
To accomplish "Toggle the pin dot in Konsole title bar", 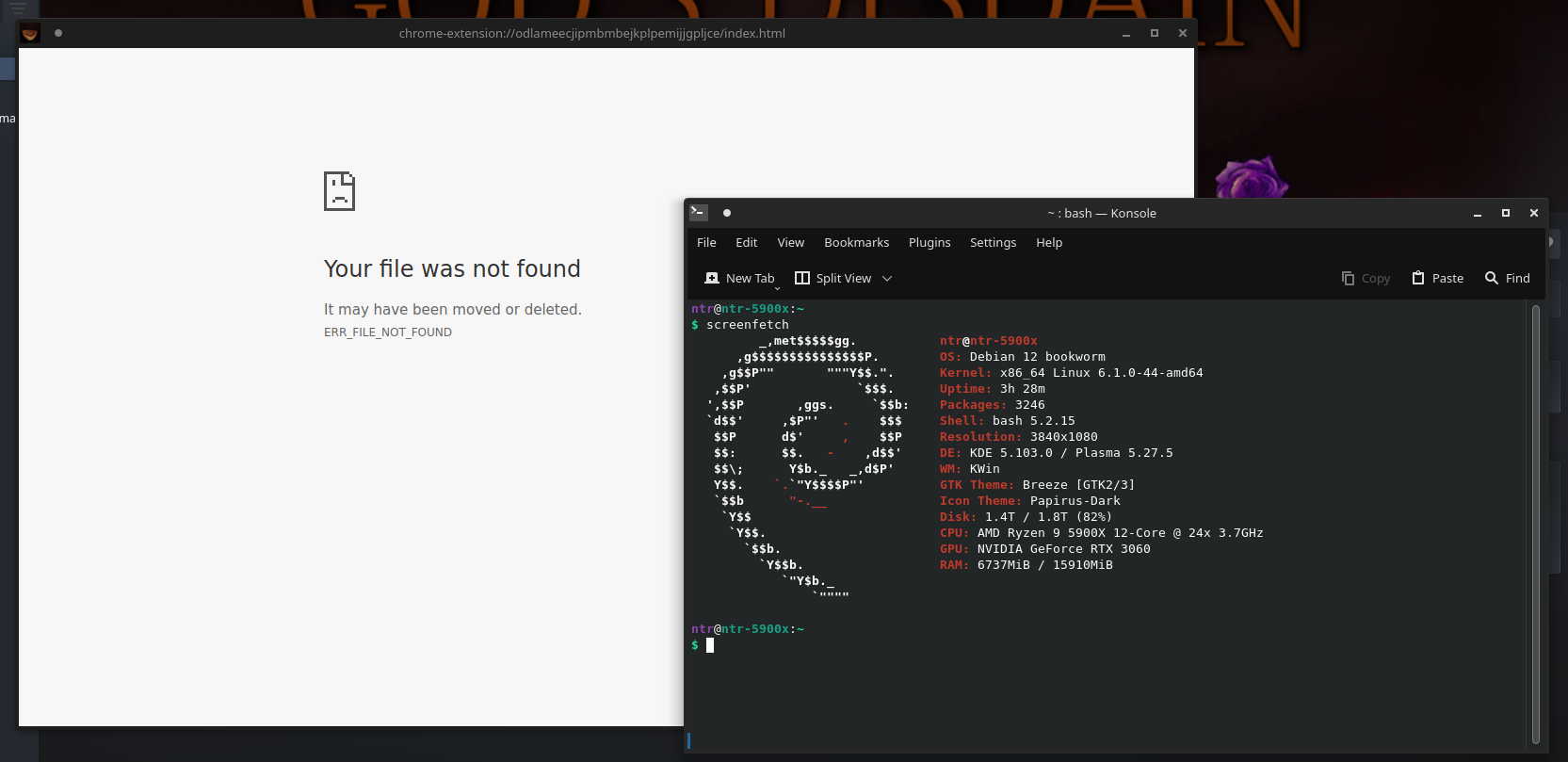I will click(x=727, y=213).
